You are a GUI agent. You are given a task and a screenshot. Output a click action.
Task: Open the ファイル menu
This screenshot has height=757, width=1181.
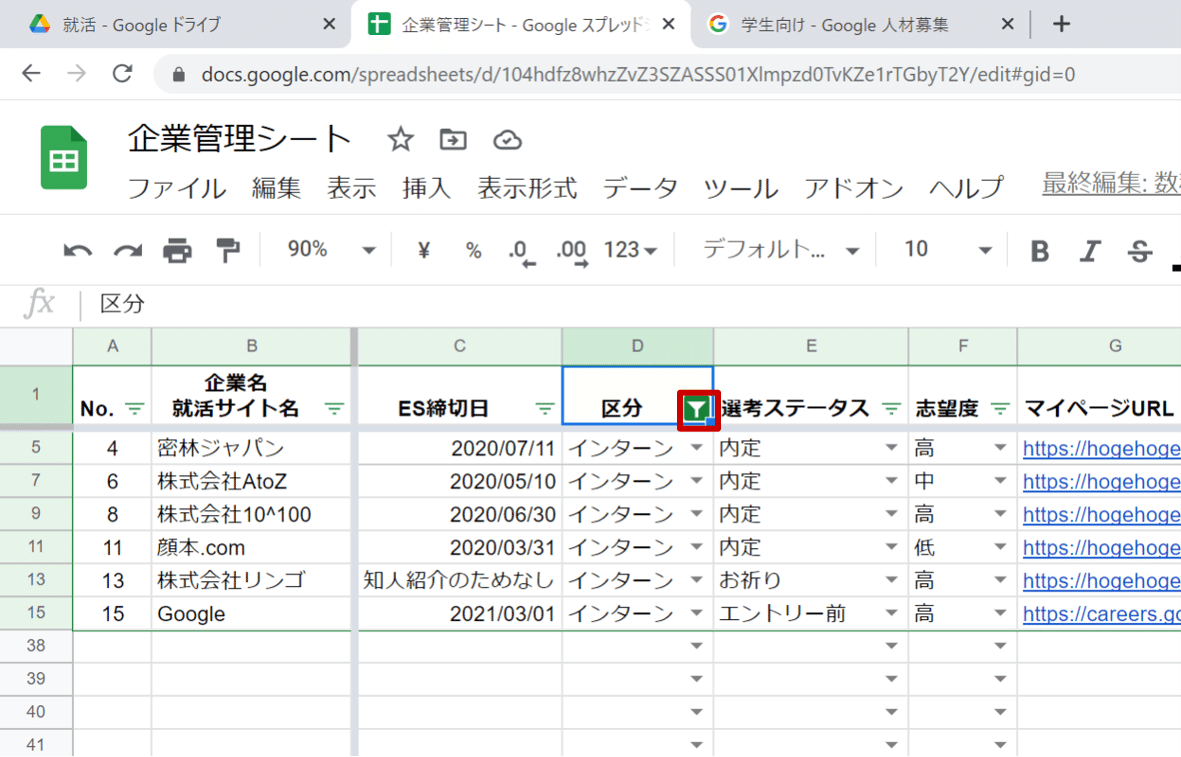177,188
